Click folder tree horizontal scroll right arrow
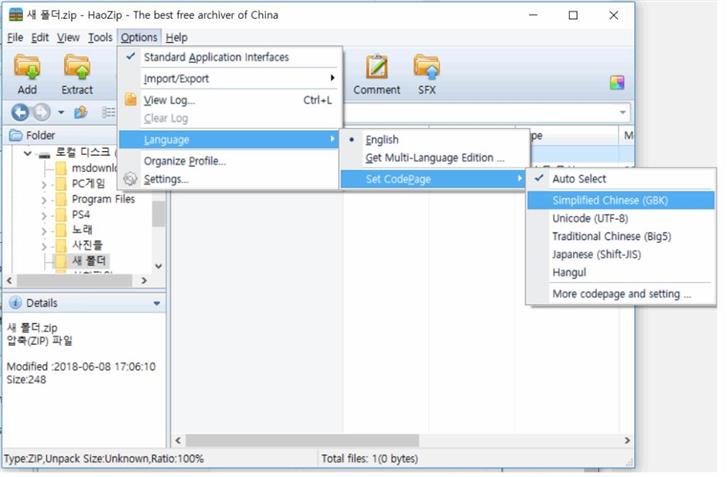728x477 pixels. coord(144,281)
